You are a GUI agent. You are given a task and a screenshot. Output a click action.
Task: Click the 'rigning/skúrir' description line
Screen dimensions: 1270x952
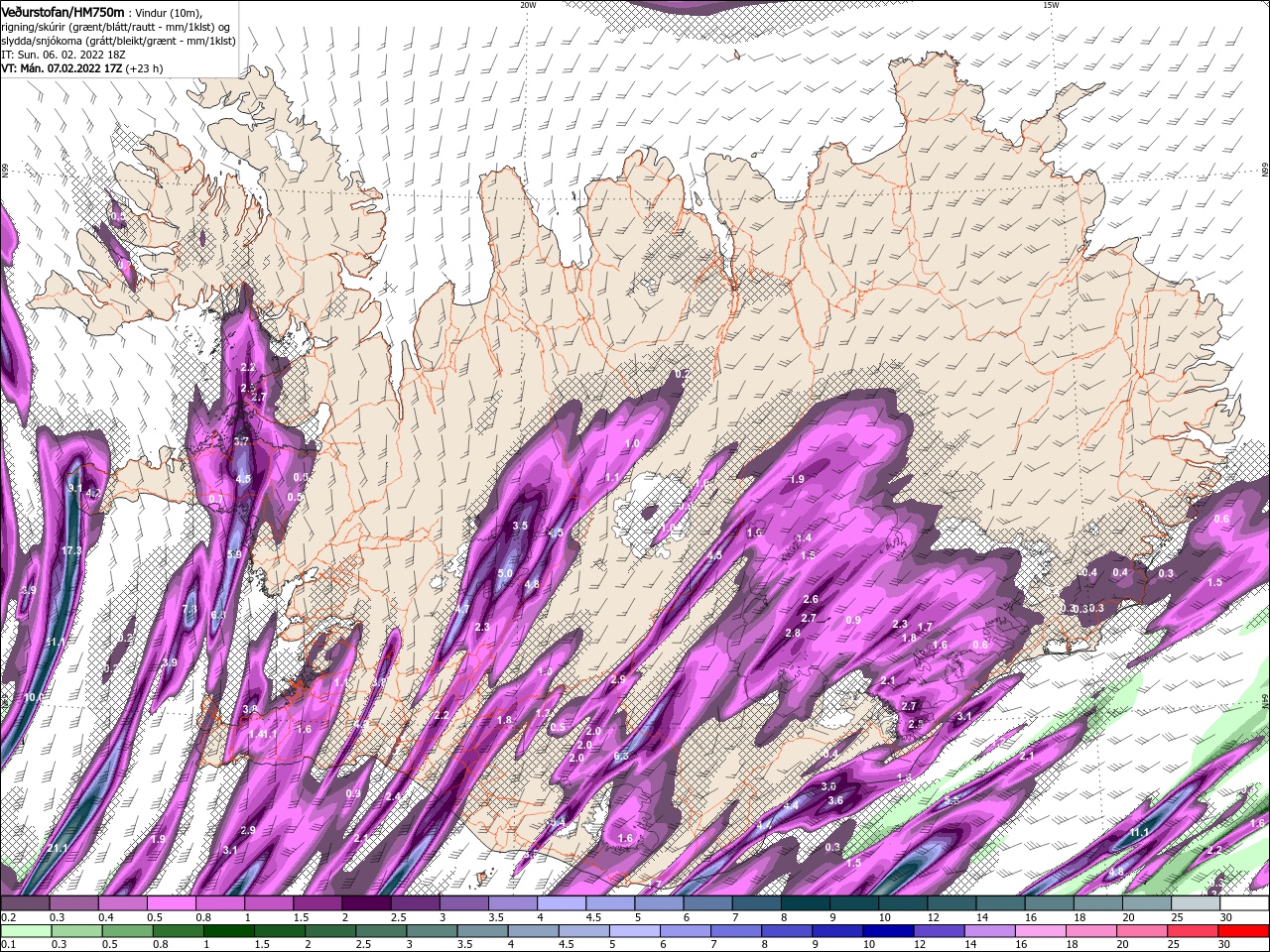117,27
